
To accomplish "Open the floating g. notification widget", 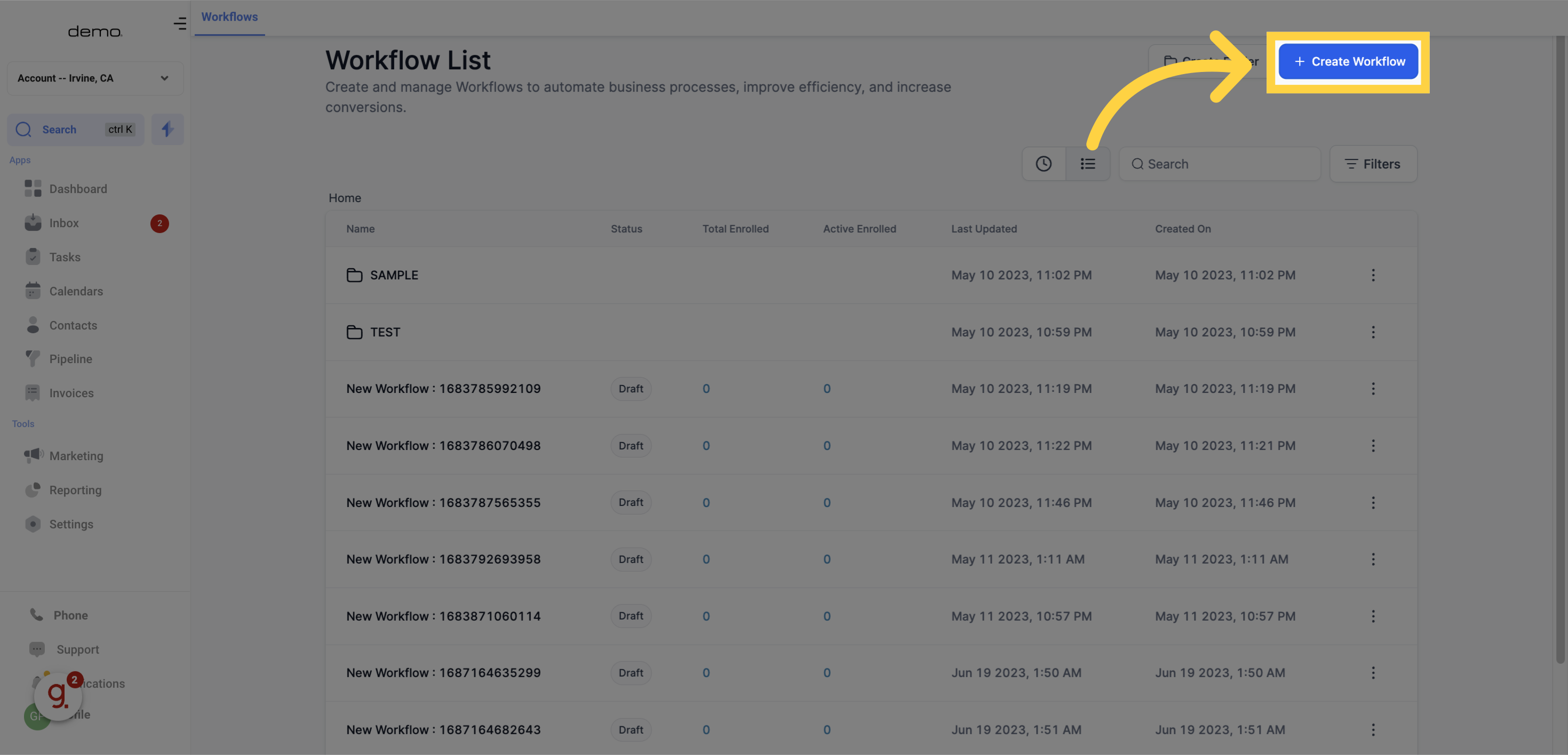I will point(58,695).
